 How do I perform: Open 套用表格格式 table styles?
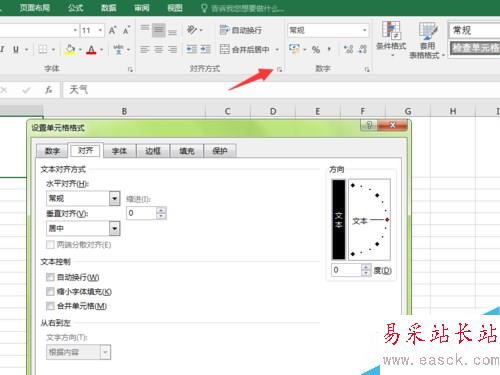(427, 40)
